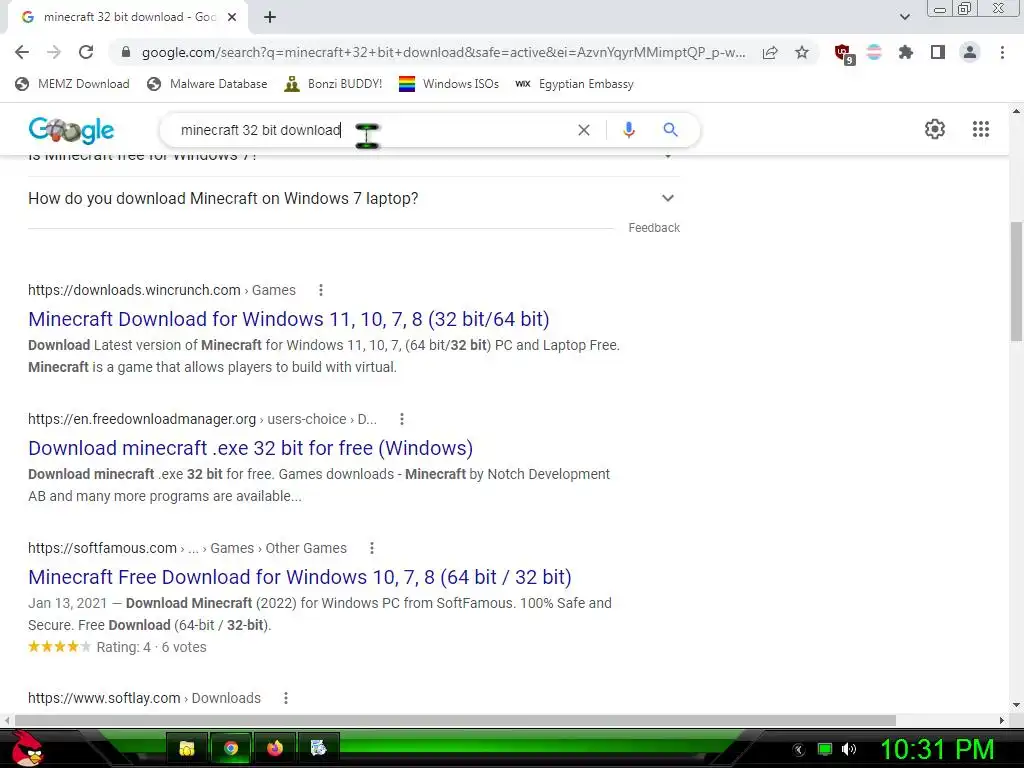Click the volume speaker tray icon
Image resolution: width=1024 pixels, height=768 pixels.
848,749
